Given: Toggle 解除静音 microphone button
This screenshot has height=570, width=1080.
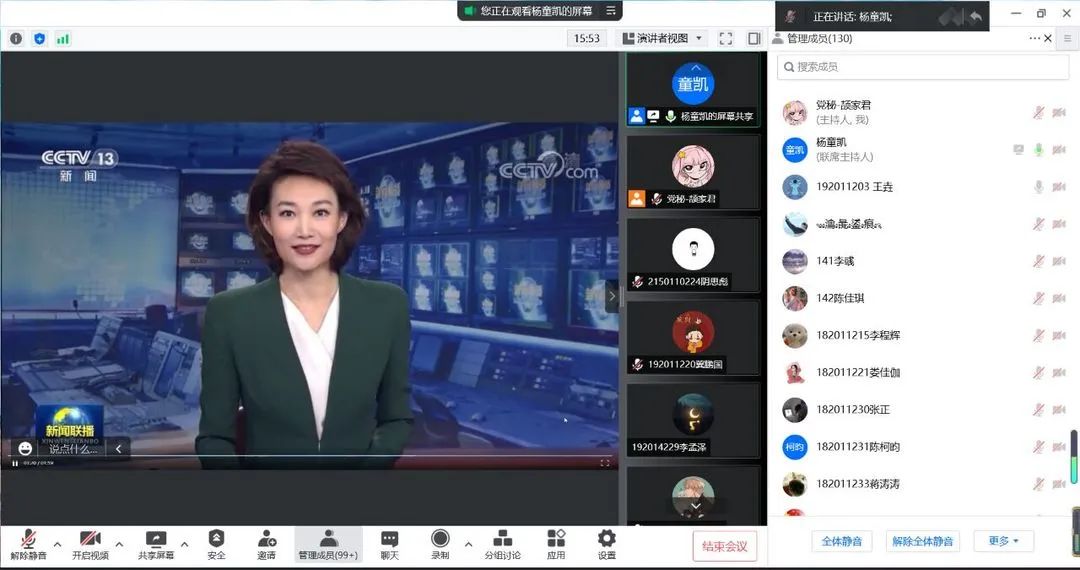Looking at the screenshot, I should pos(28,544).
